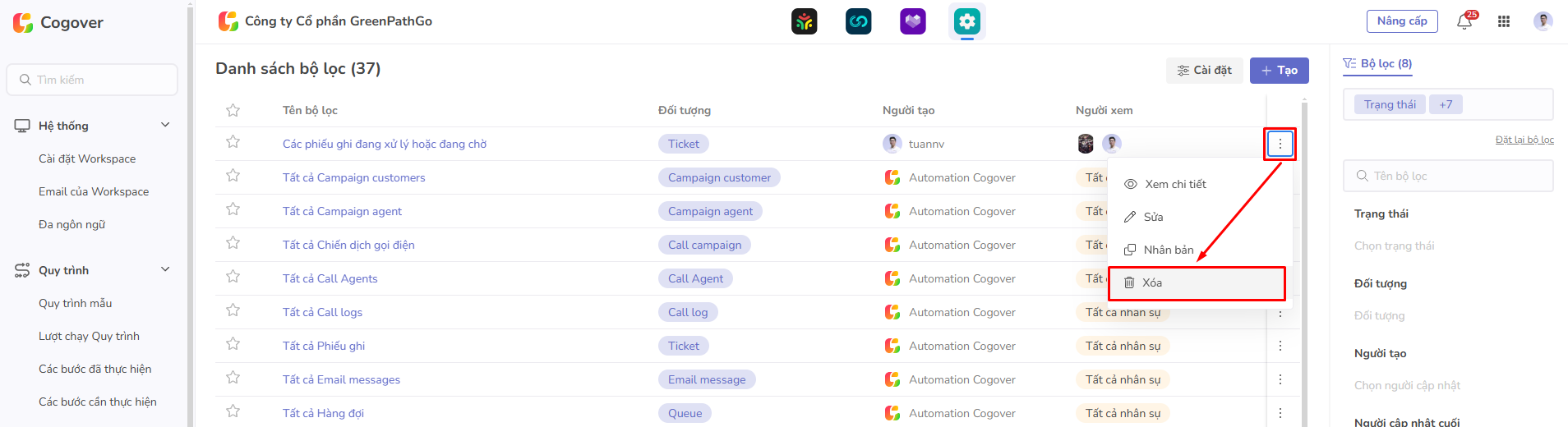
Task: Open 'Các bước đã thực hiện' in sidebar
Action: point(95,369)
